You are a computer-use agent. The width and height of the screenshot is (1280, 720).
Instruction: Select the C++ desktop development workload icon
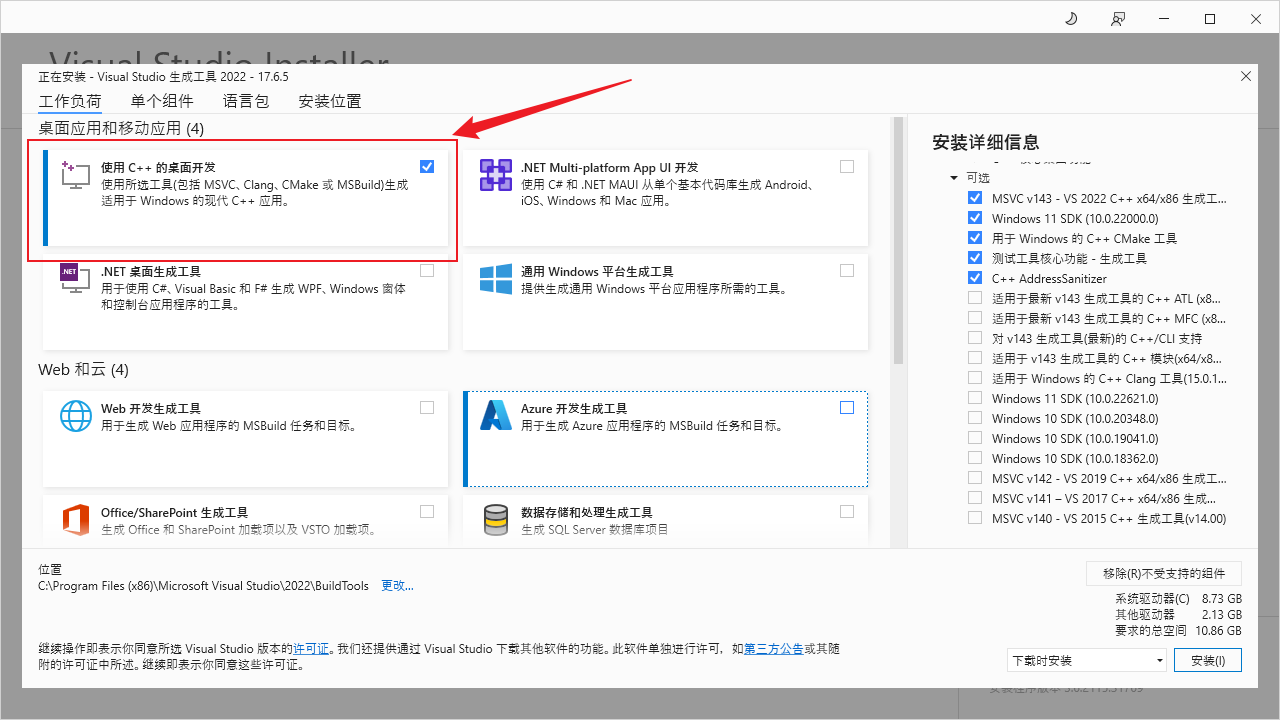(75, 174)
